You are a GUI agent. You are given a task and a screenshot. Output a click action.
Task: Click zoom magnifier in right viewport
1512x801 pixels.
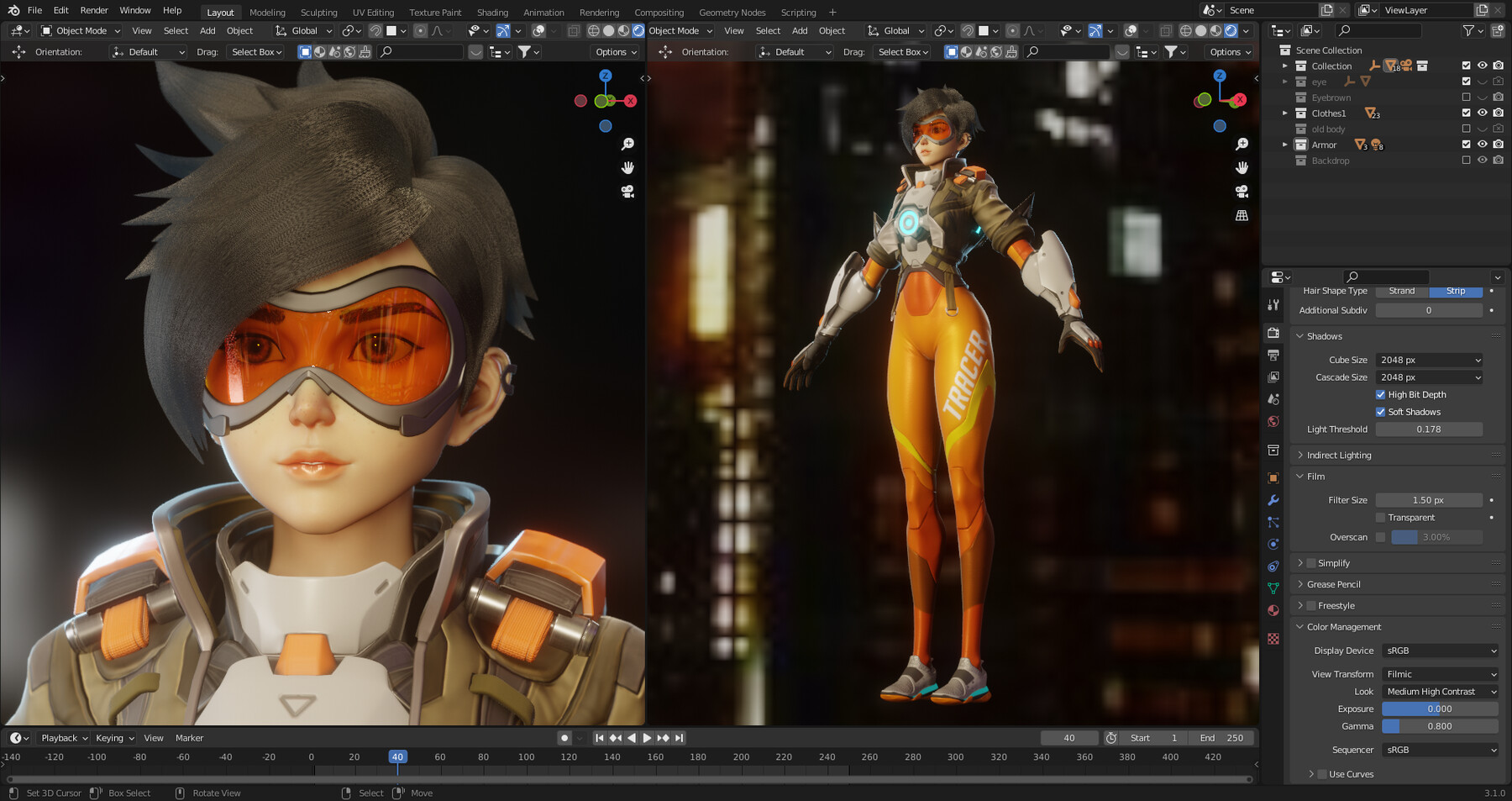(x=1242, y=145)
